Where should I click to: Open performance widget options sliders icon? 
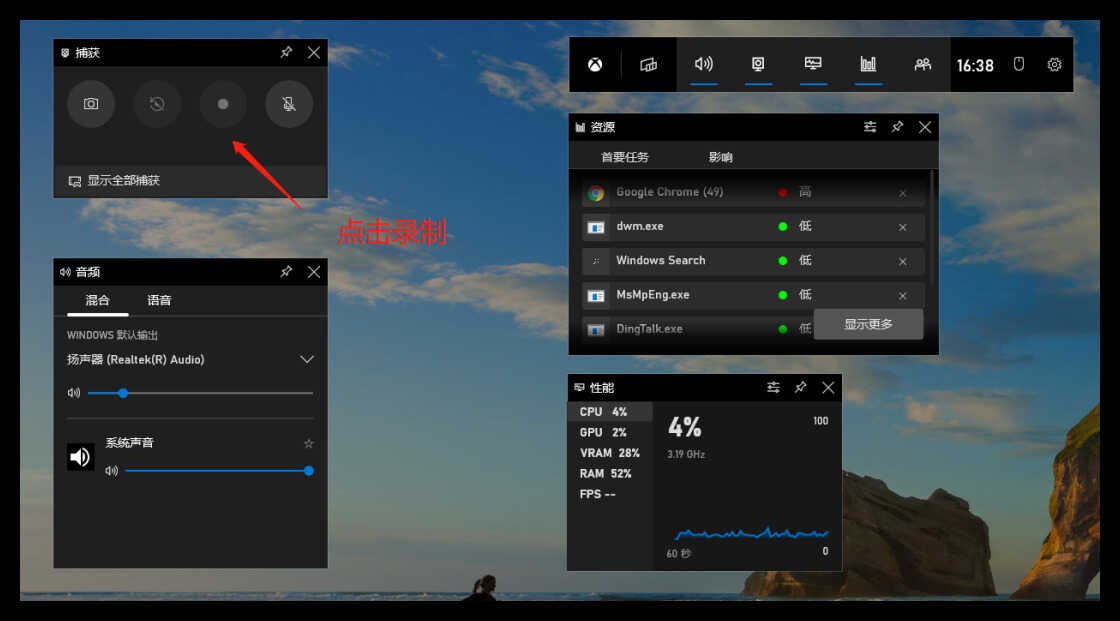(773, 387)
